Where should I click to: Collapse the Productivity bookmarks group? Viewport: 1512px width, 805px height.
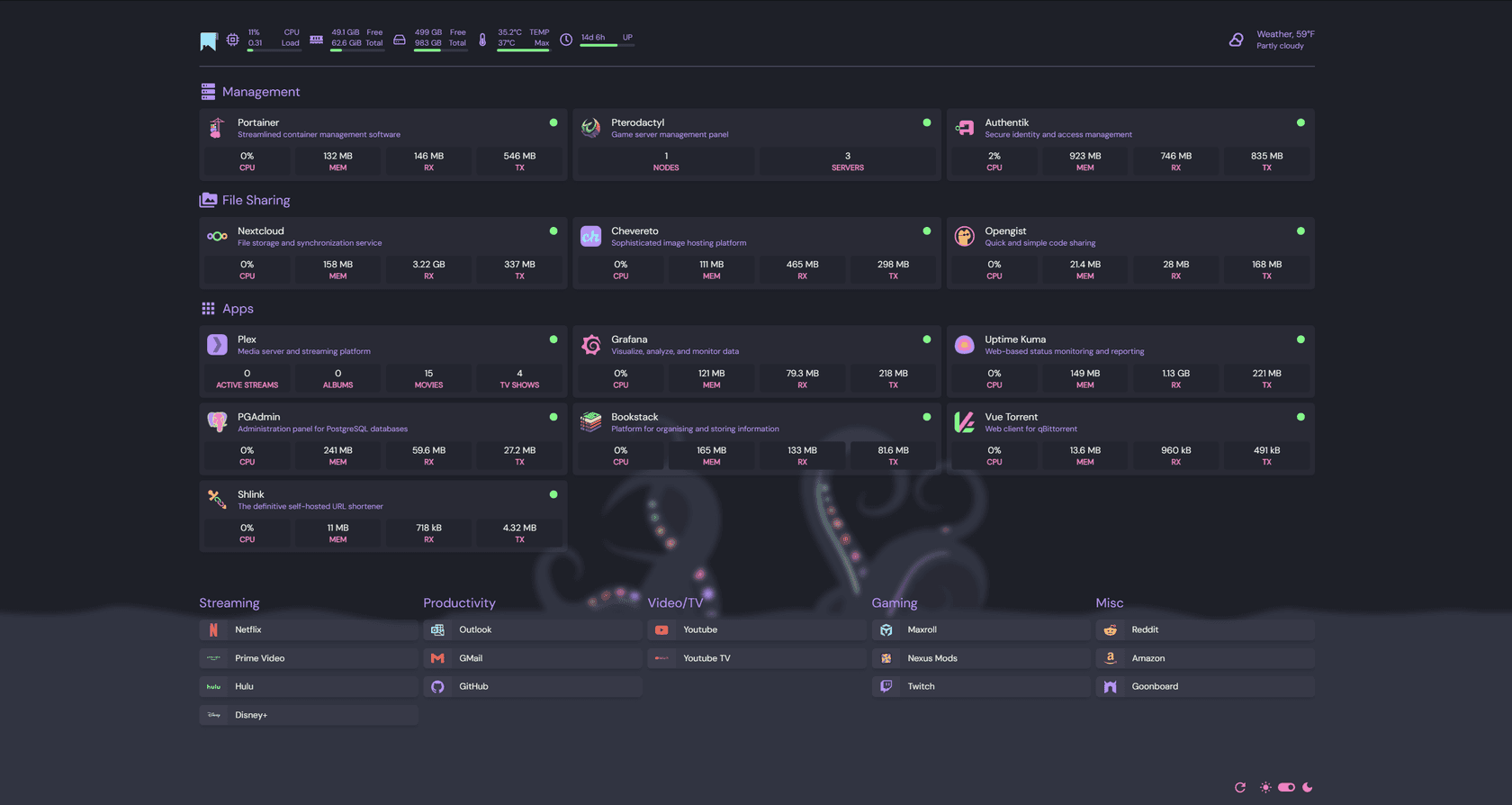(459, 603)
